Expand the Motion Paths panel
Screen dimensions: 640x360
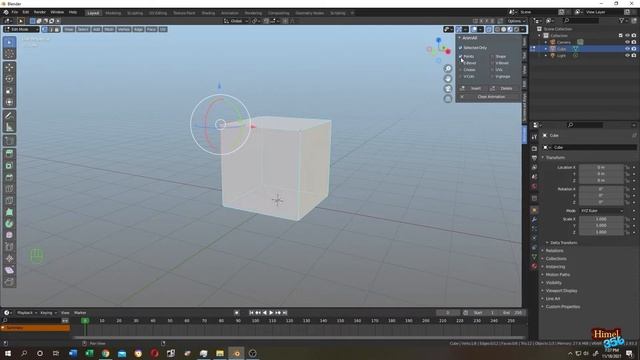(543, 275)
